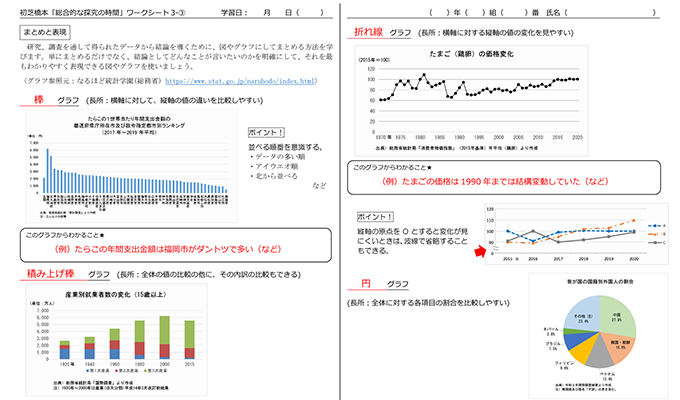Click red 第2次産業 legend marker

coord(116,371)
